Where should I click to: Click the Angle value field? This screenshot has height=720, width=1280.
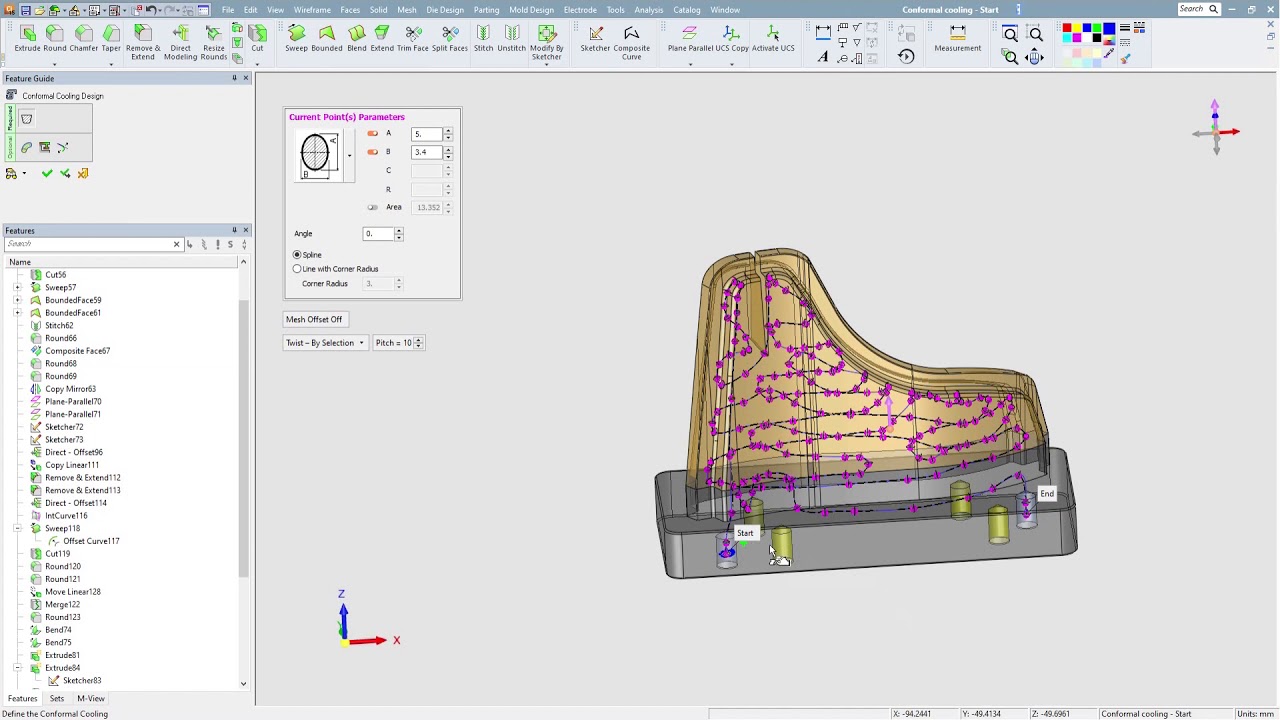(x=378, y=234)
